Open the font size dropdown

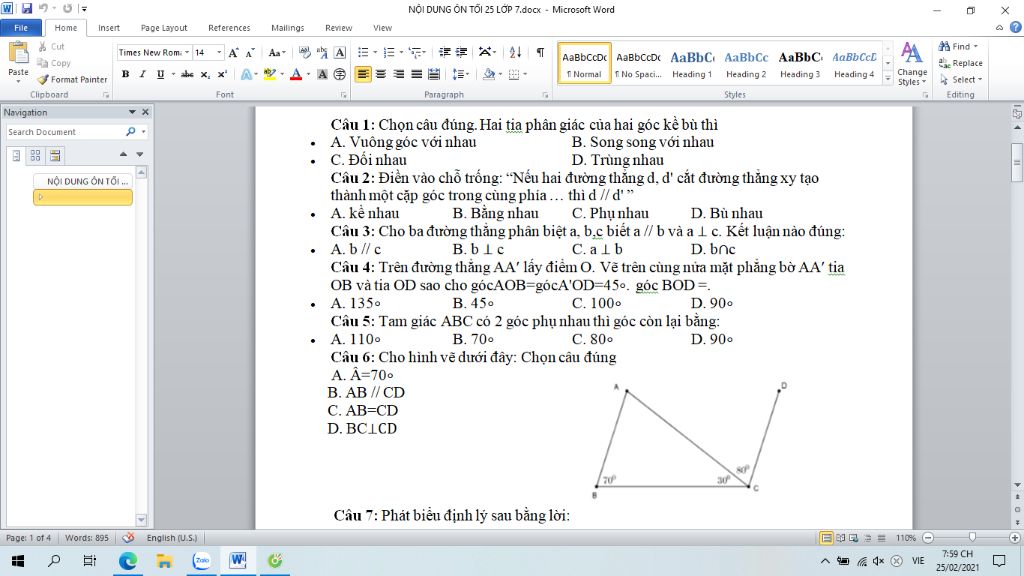tap(219, 52)
